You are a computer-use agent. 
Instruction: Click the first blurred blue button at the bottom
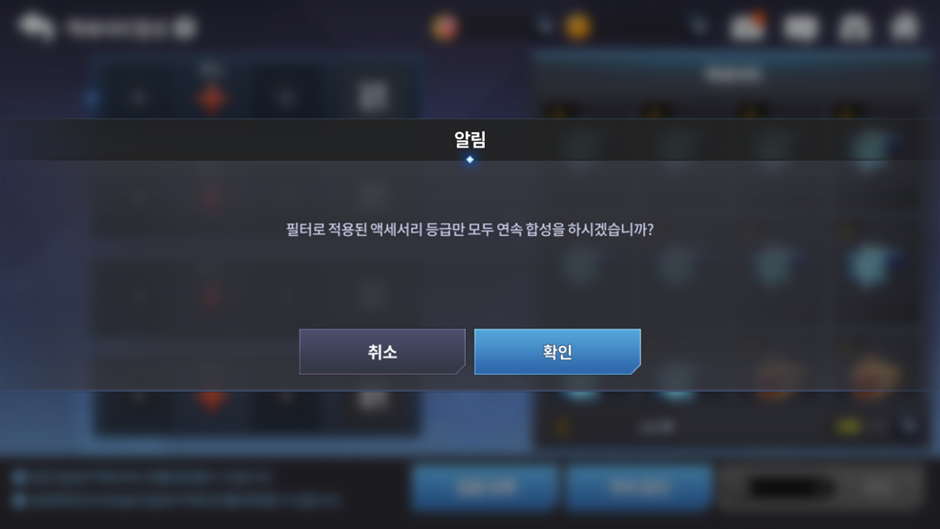tap(485, 488)
